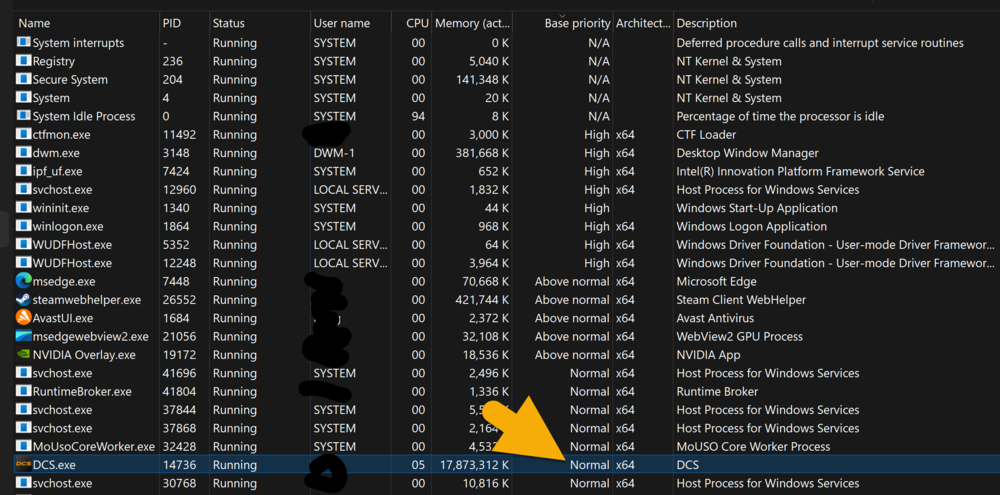Sort by Architecture column header
The image size is (1000, 495).
643,24
